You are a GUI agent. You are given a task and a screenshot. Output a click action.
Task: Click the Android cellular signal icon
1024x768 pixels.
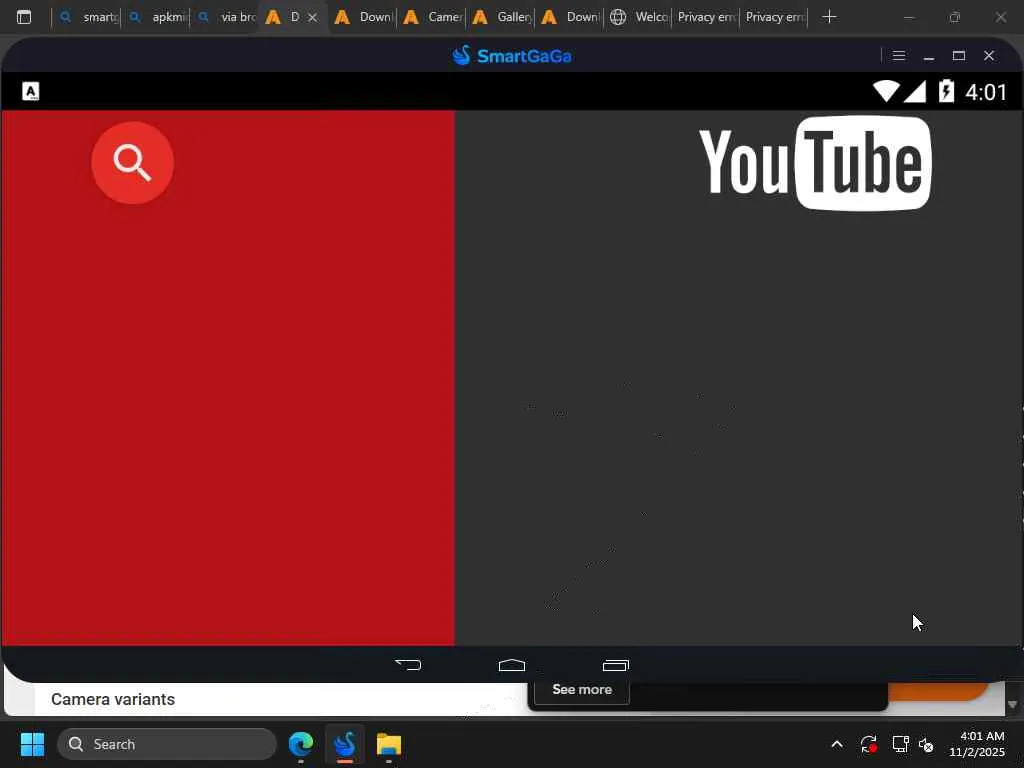(x=915, y=91)
